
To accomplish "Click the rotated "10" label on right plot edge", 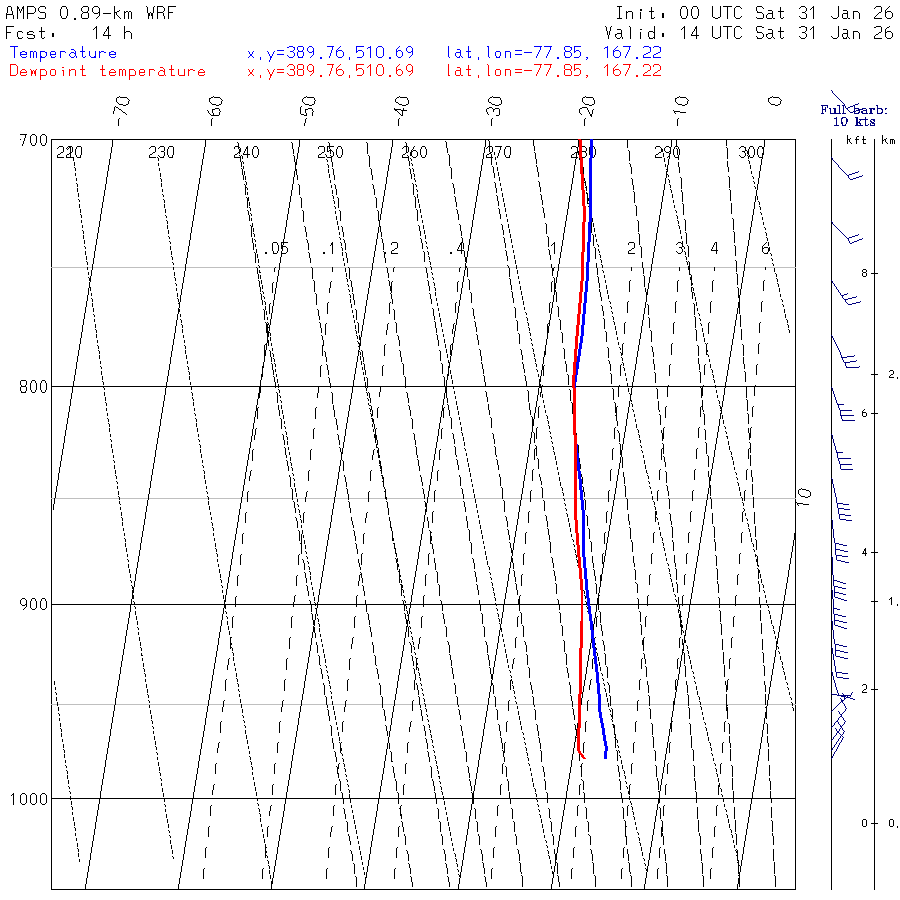I will pos(804,496).
